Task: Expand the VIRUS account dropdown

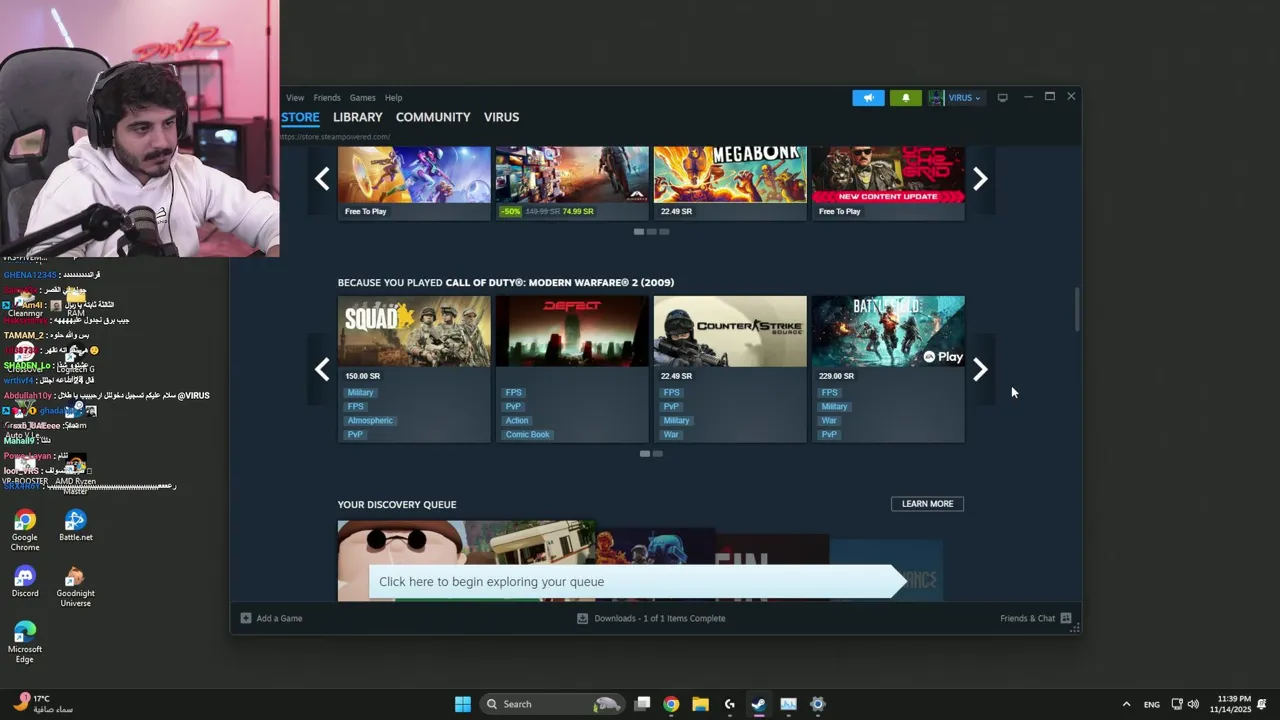Action: pos(964,98)
